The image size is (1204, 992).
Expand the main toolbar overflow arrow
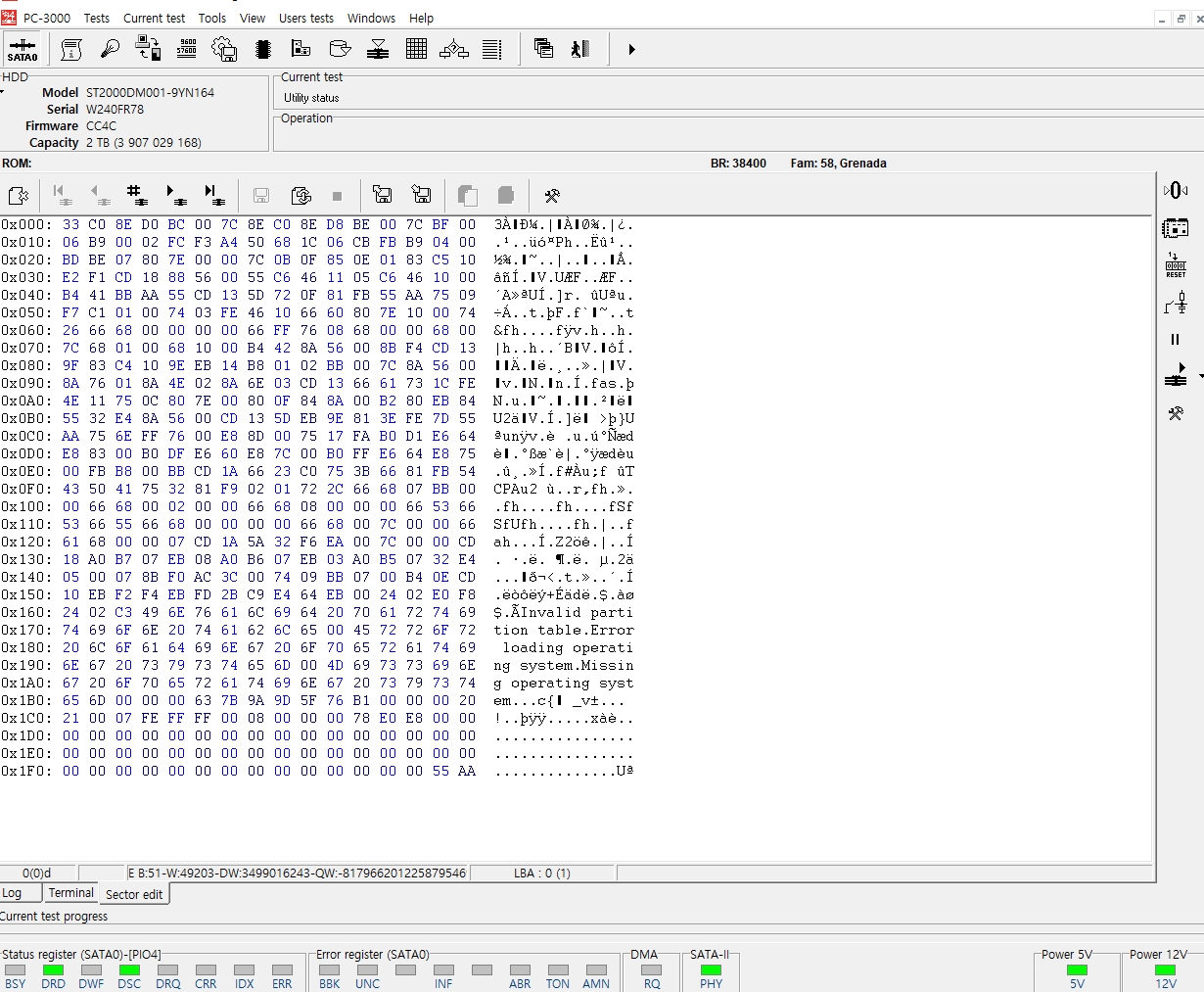[x=631, y=49]
